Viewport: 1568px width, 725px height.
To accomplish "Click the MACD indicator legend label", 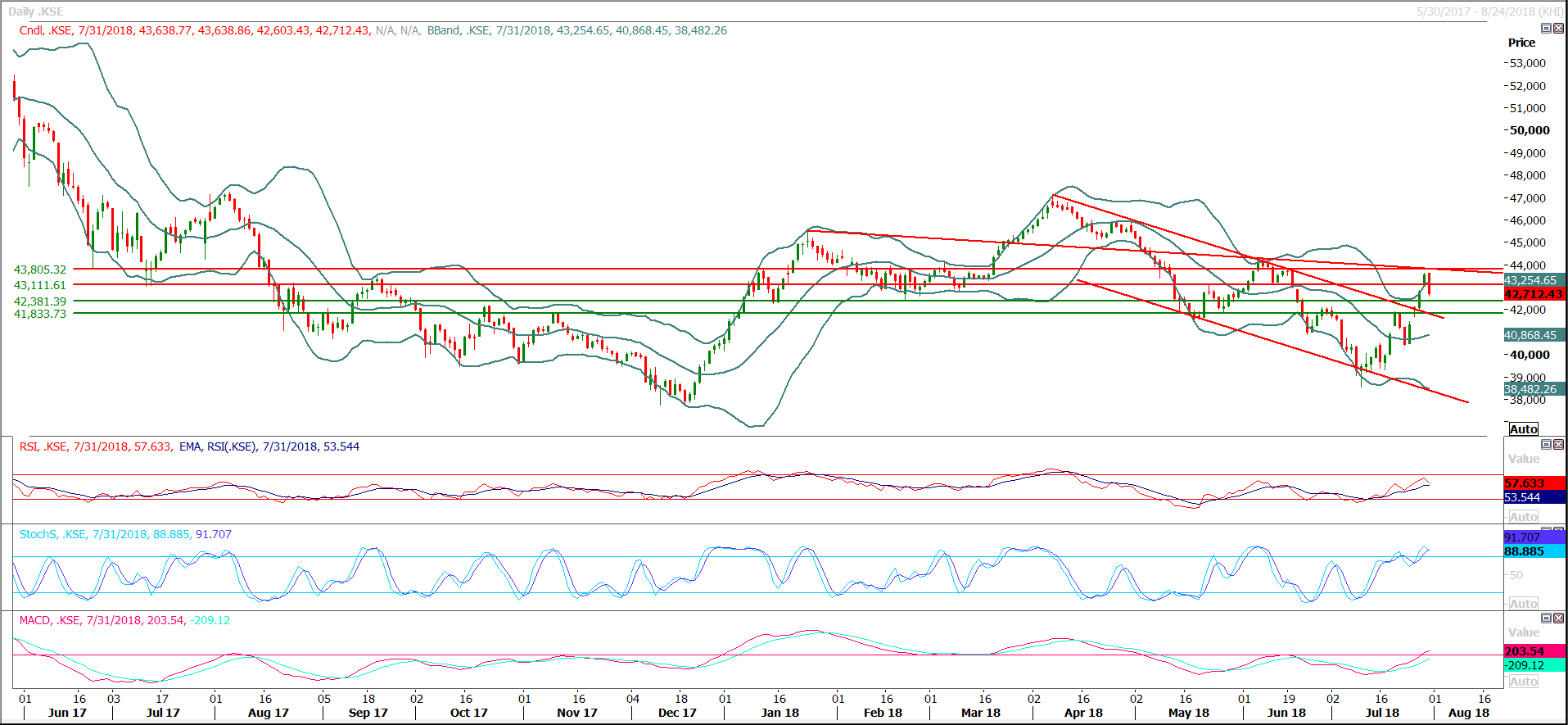I will [34, 620].
